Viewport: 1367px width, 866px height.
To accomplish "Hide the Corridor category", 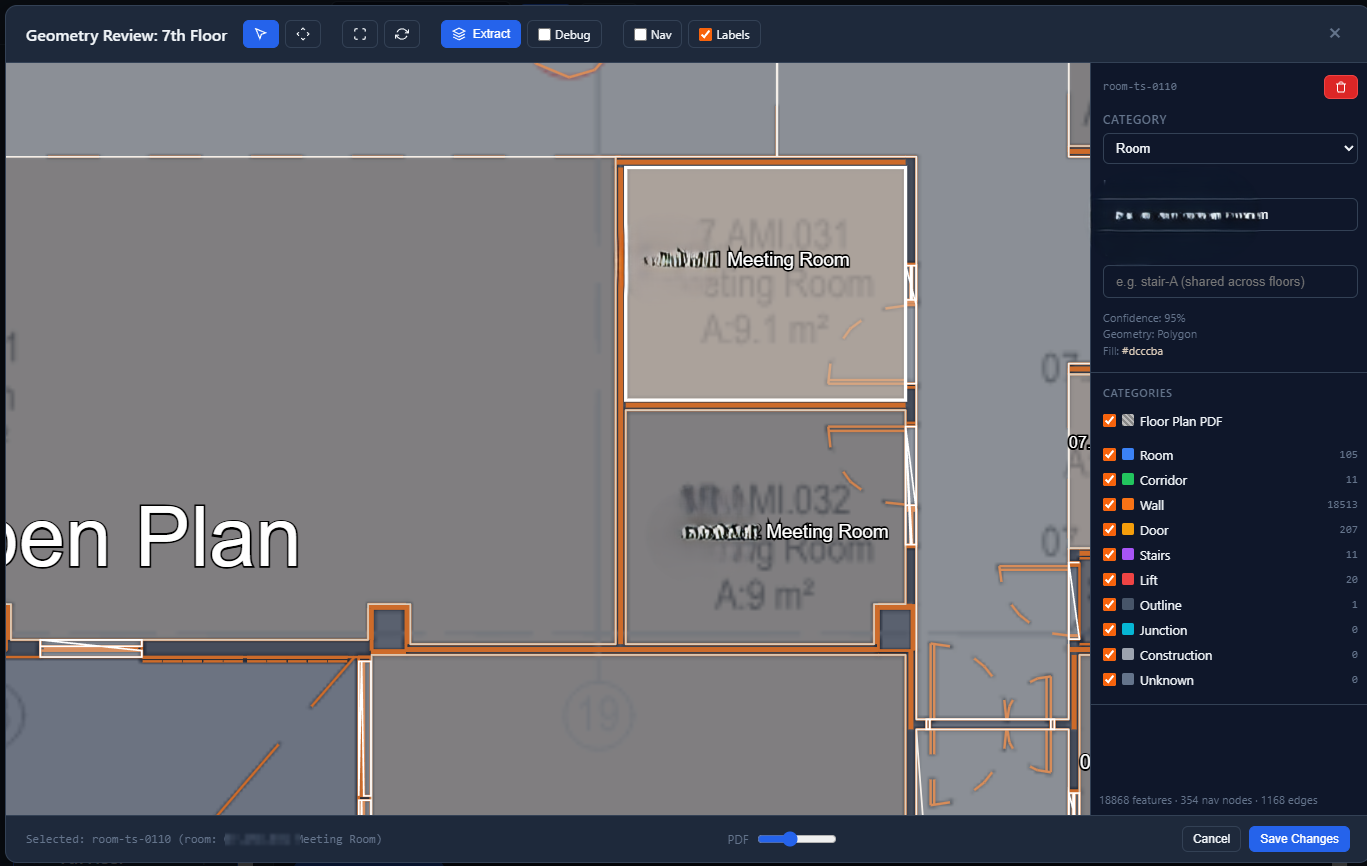I will (1109, 480).
